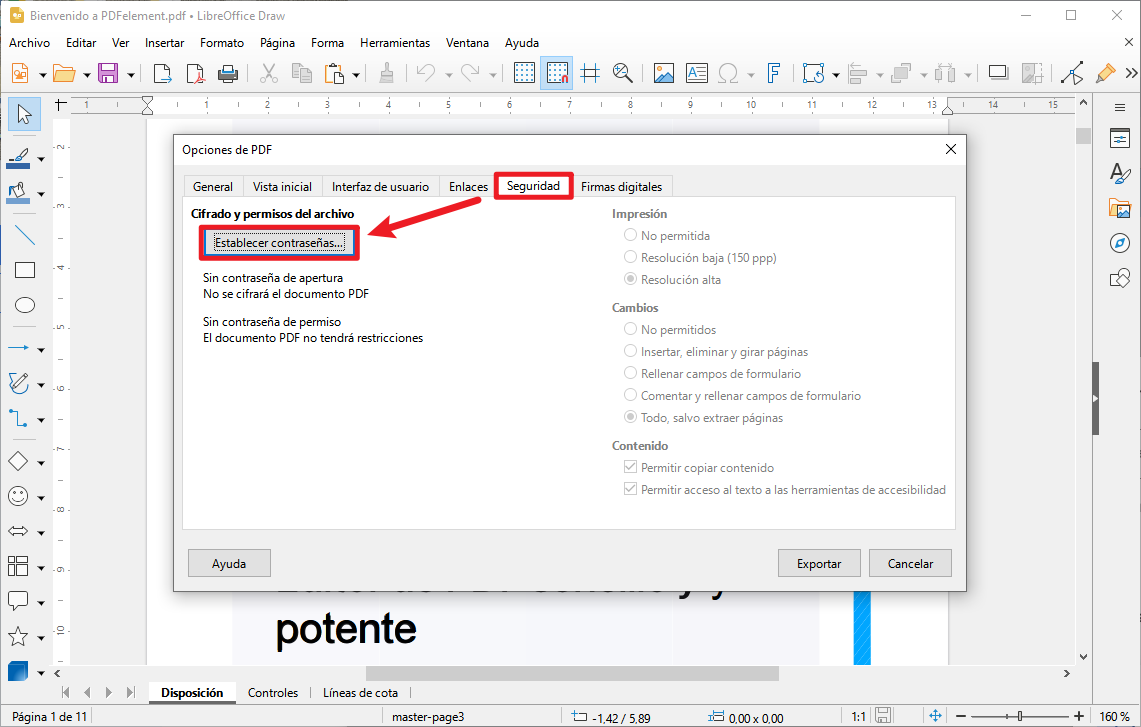Expand the fill color dropdown arrow
The image size is (1141, 727).
click(x=41, y=194)
